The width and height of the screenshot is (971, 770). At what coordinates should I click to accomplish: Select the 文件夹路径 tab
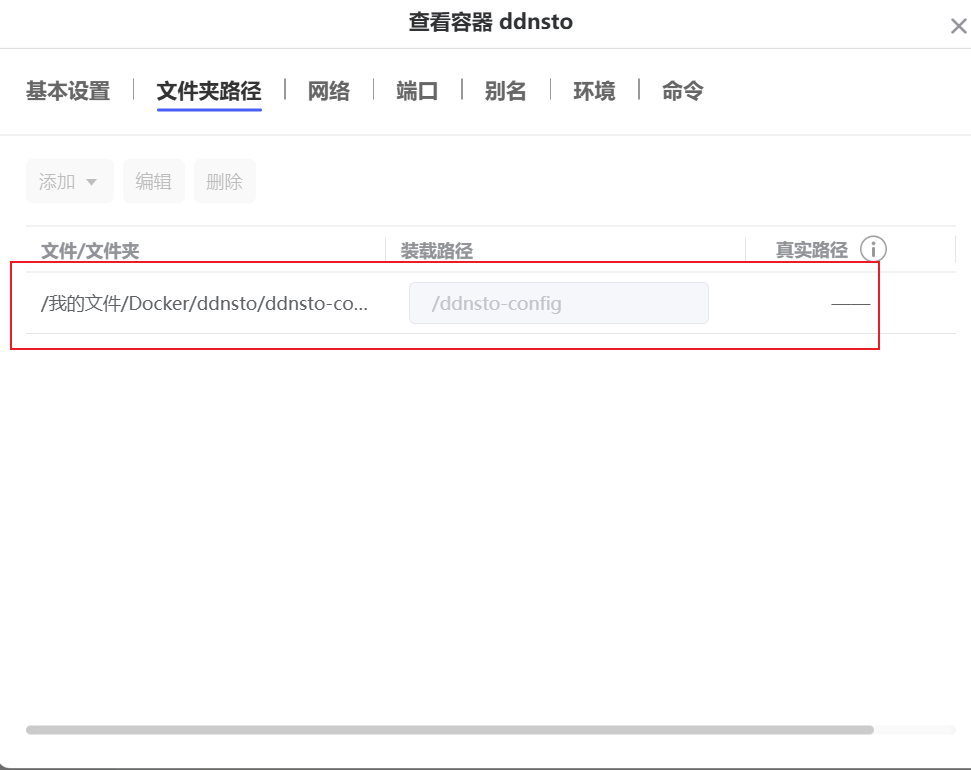209,91
